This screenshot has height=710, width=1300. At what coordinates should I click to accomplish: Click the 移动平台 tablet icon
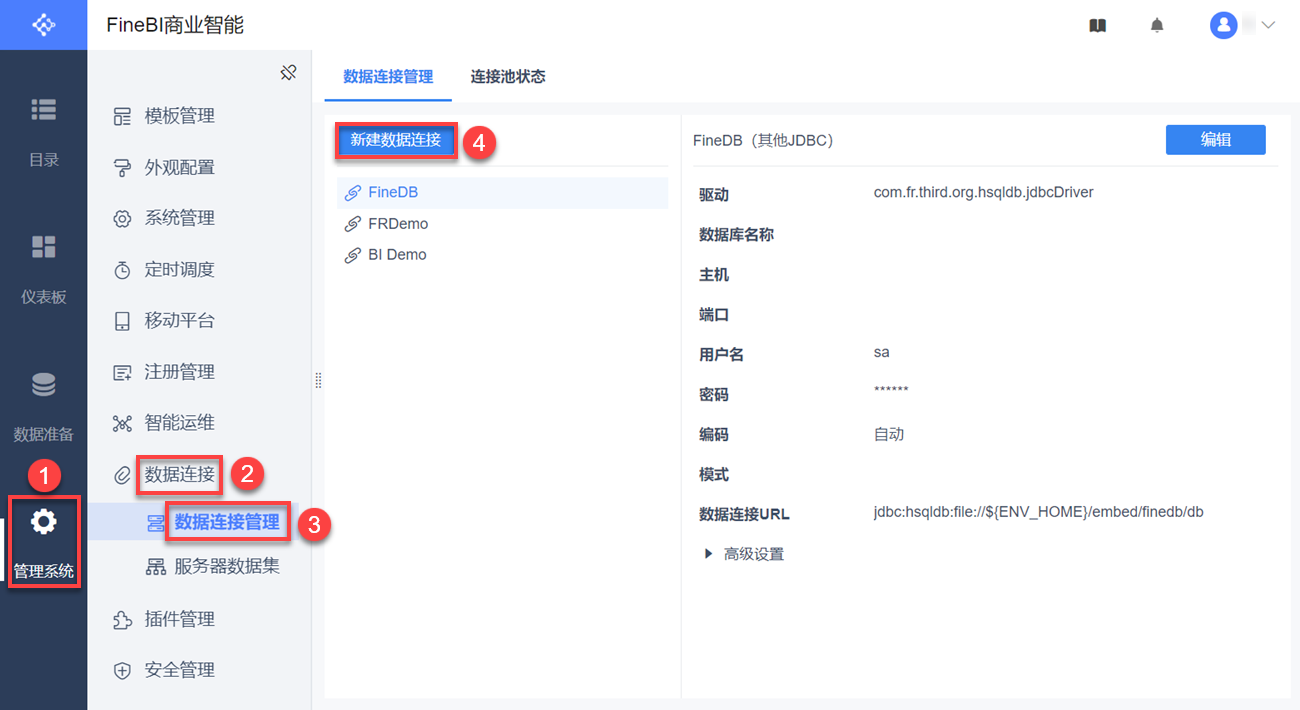point(122,321)
